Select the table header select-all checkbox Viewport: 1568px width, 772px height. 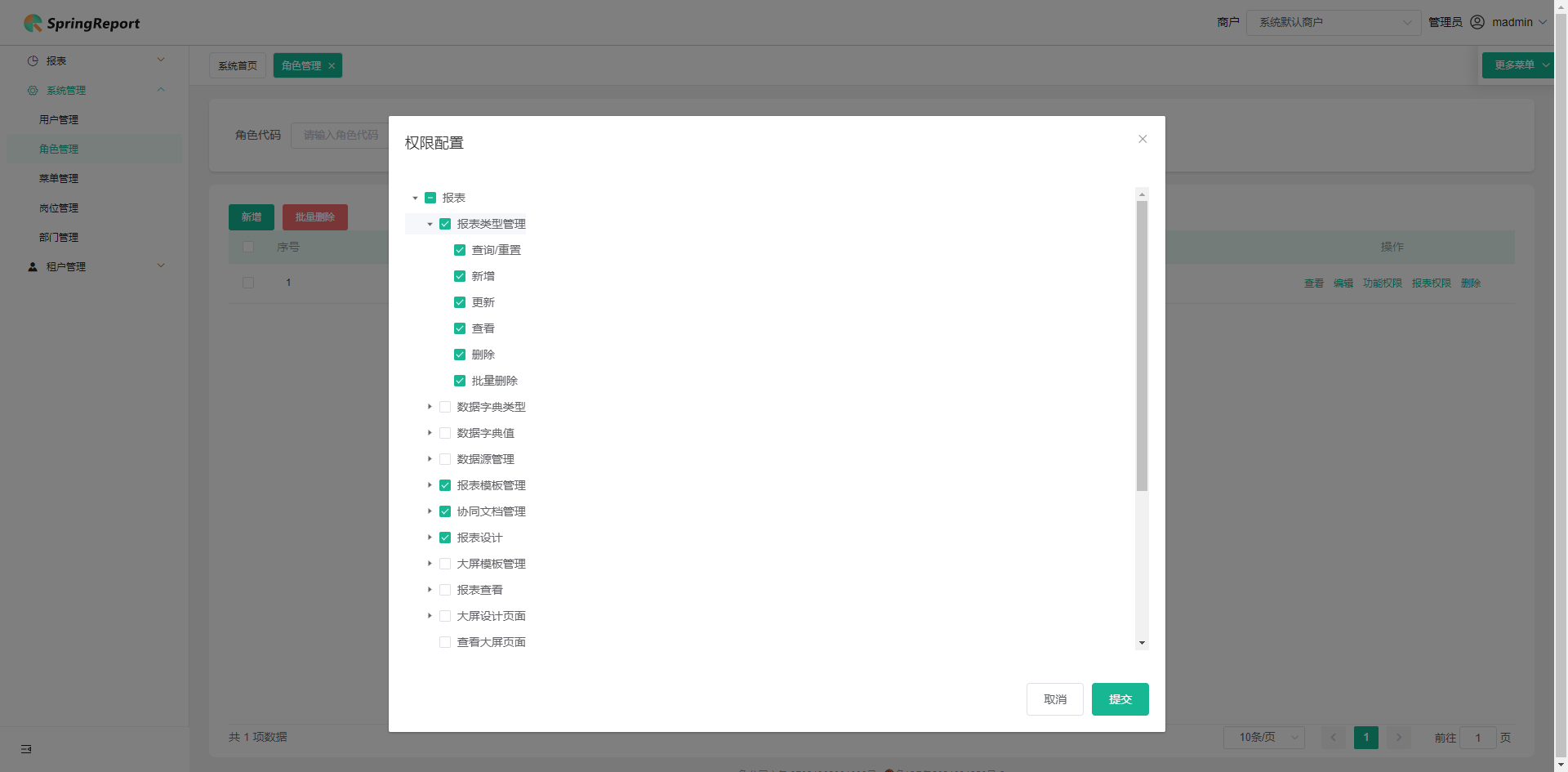pyautogui.click(x=248, y=247)
